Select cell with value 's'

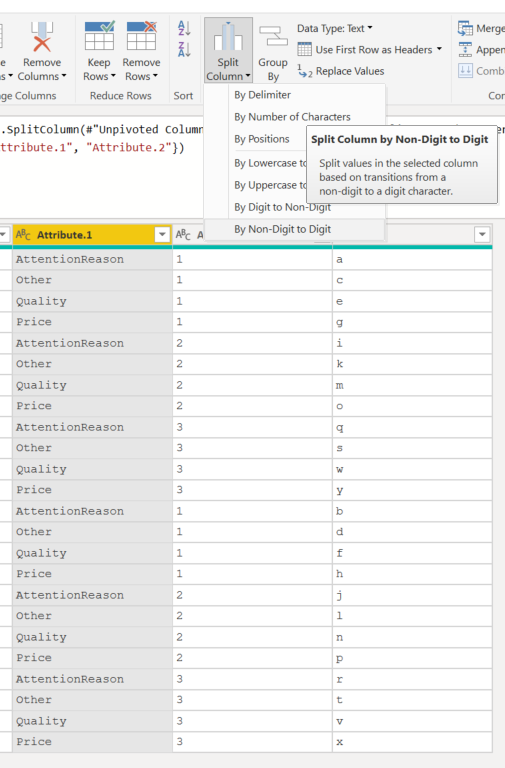(412, 448)
